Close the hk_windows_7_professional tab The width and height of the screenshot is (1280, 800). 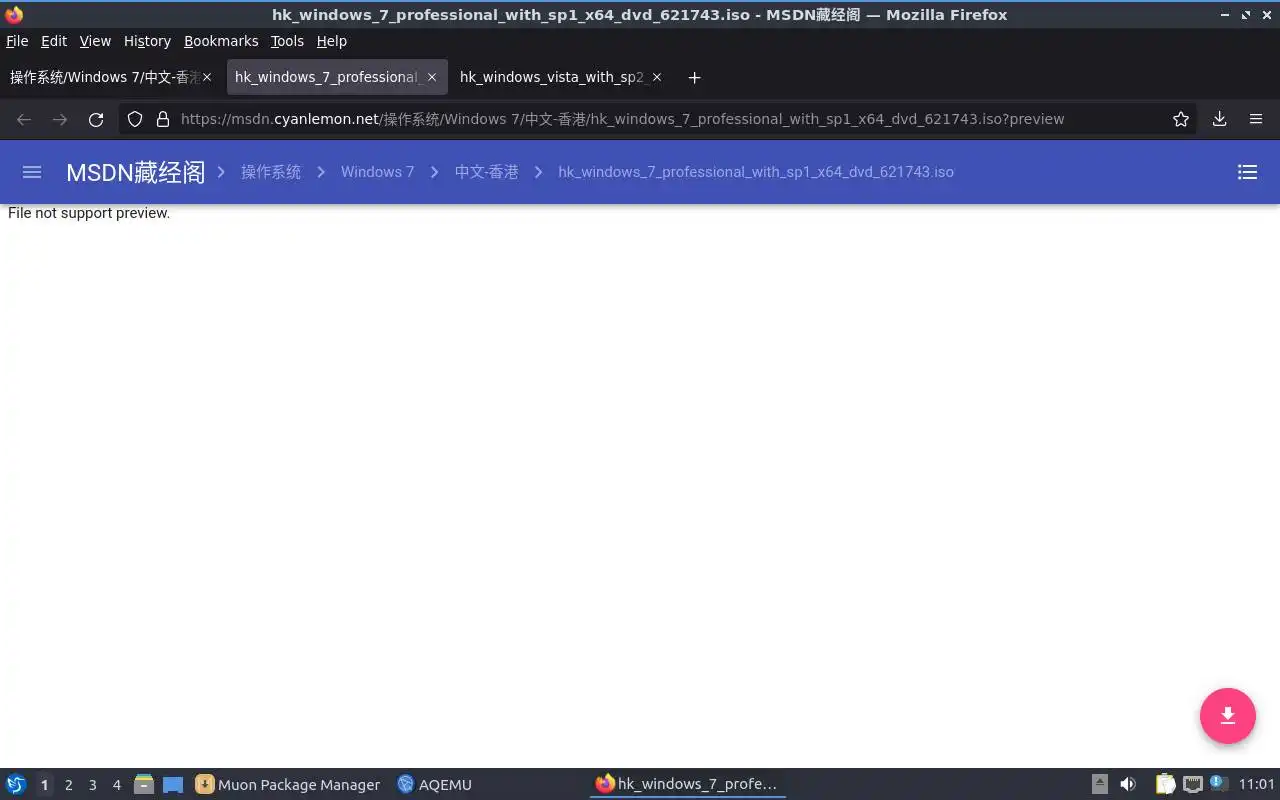(x=432, y=77)
